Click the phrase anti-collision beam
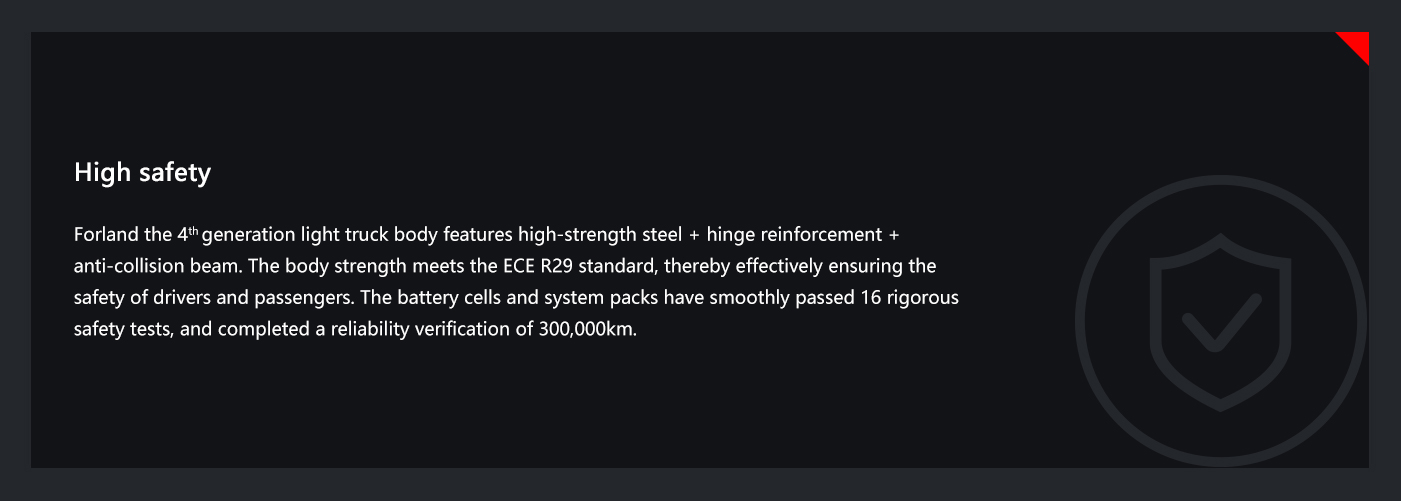This screenshot has width=1401, height=501. pos(157,267)
